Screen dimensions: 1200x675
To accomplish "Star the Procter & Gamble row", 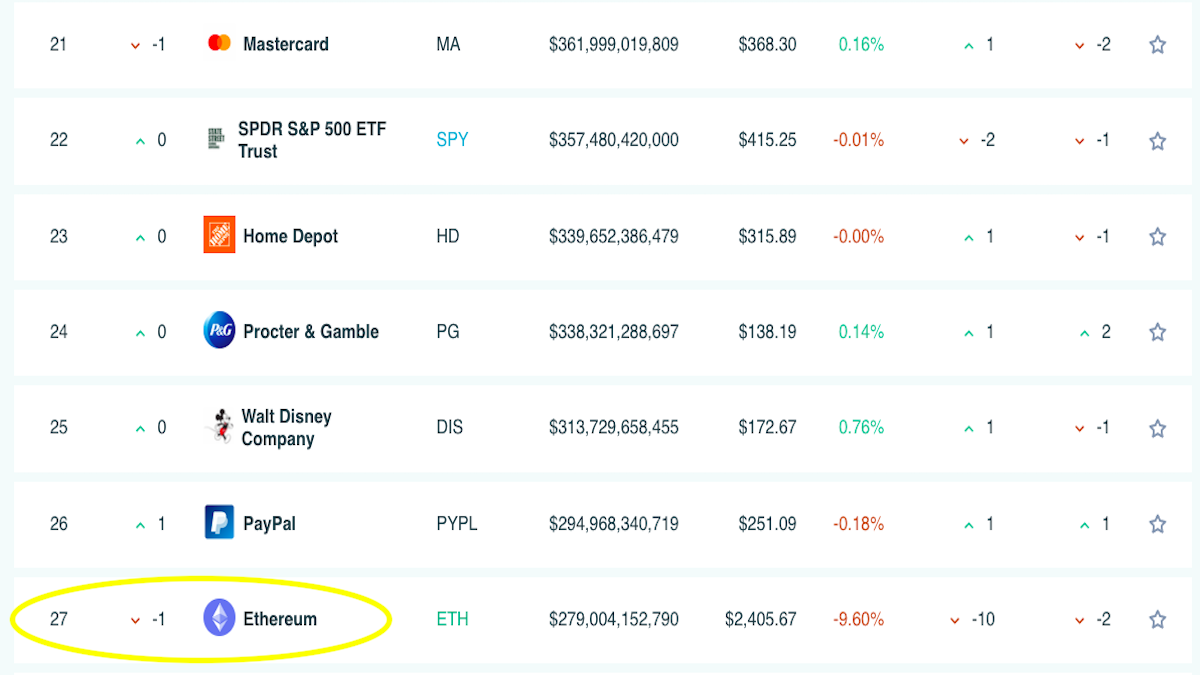I will pyautogui.click(x=1157, y=332).
